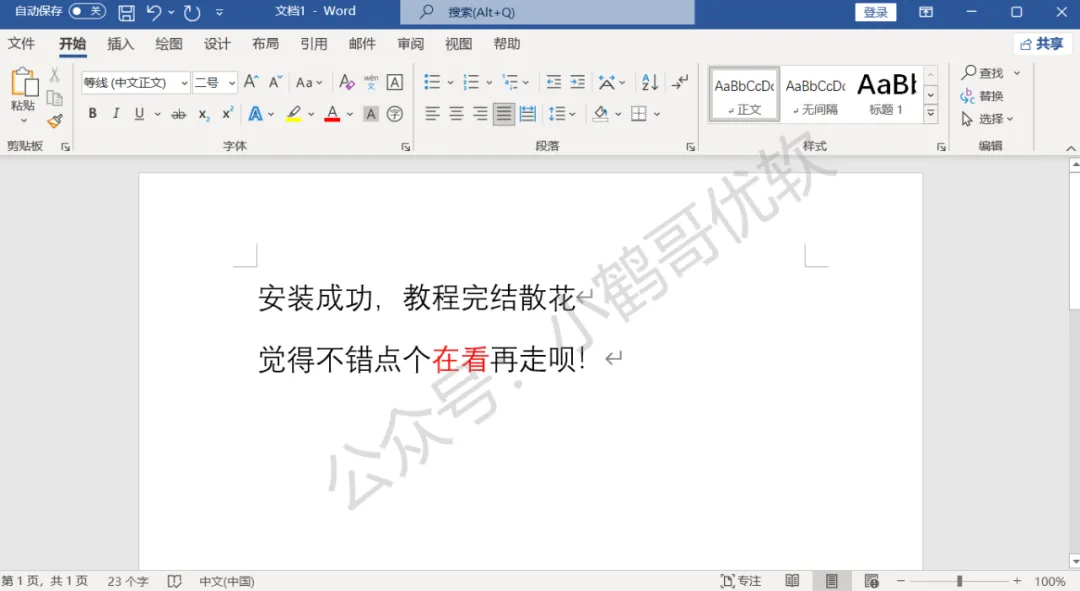
Task: Click the phonetic guide (wén) icon
Action: coord(371,82)
